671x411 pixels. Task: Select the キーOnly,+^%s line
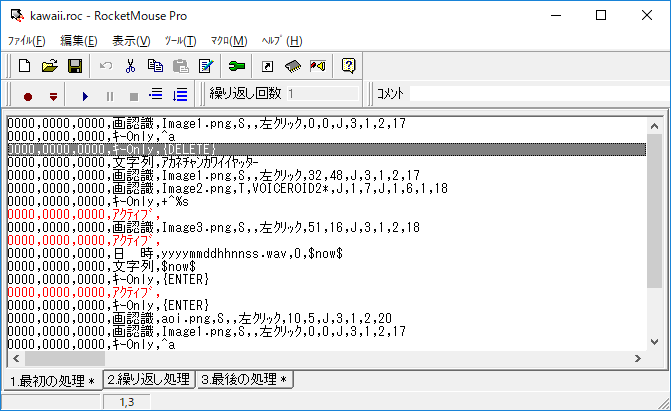point(327,201)
